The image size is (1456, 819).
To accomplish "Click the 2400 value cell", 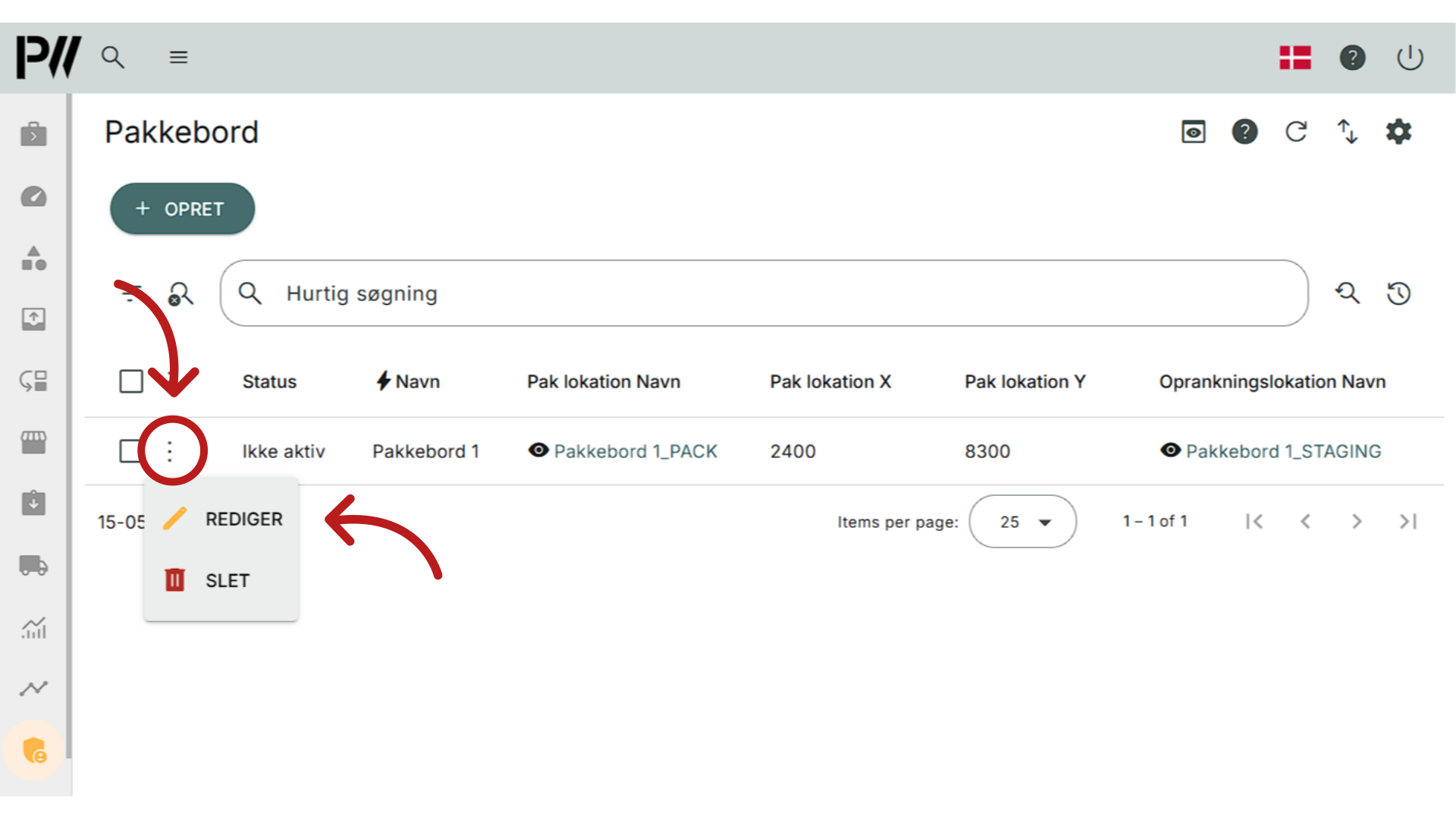I will coord(792,451).
